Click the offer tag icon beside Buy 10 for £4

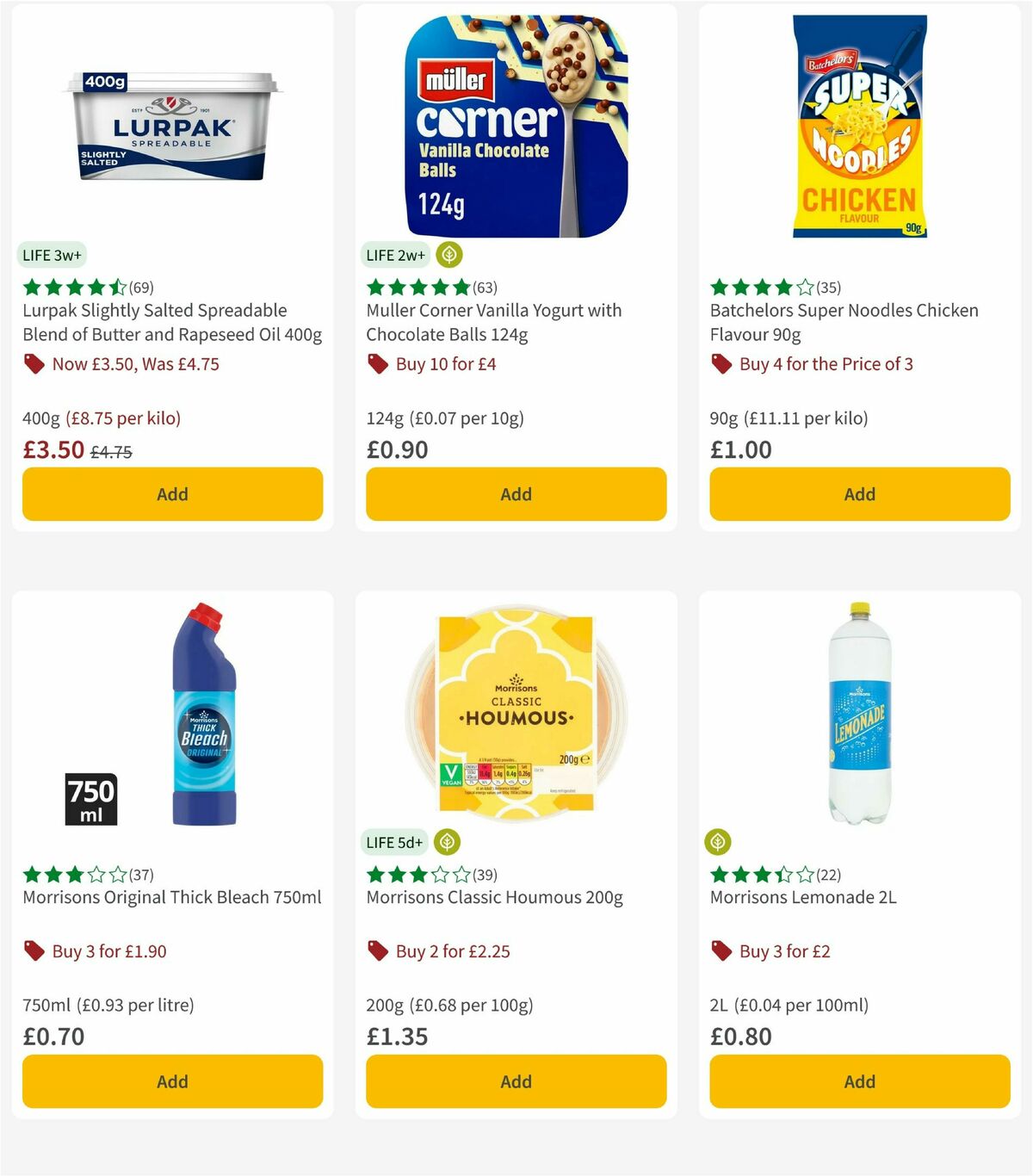(x=378, y=364)
